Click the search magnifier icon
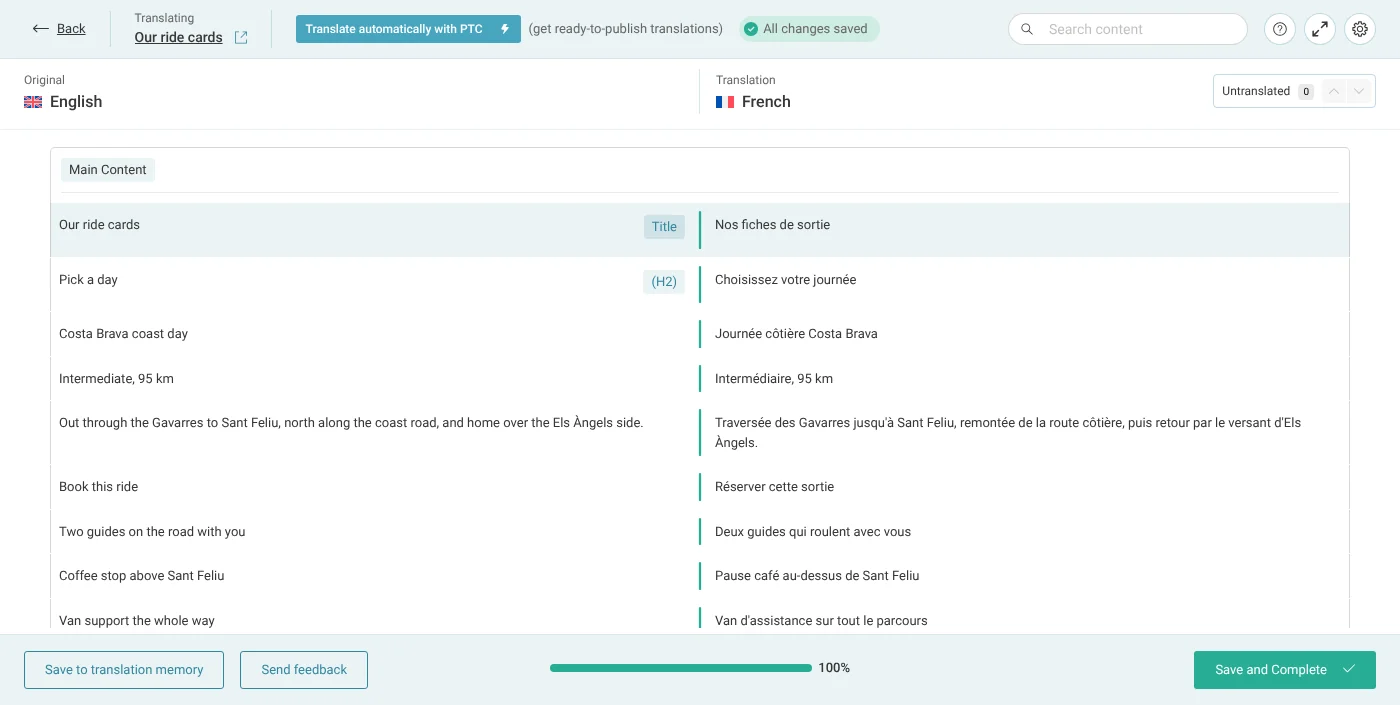 point(1027,29)
